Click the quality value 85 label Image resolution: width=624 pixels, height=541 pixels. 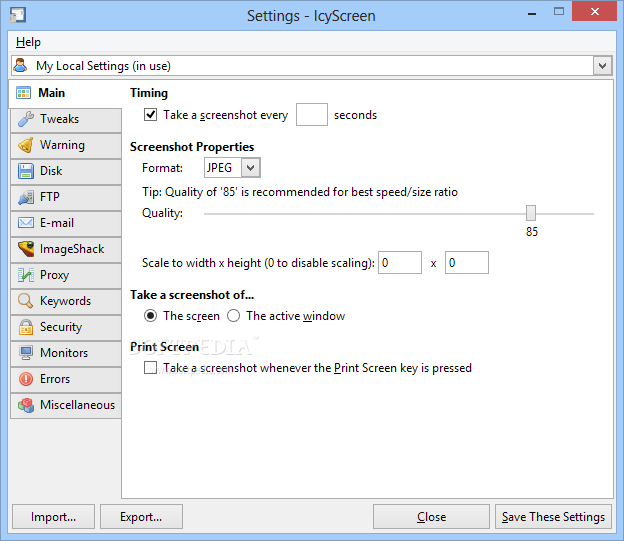coord(532,232)
